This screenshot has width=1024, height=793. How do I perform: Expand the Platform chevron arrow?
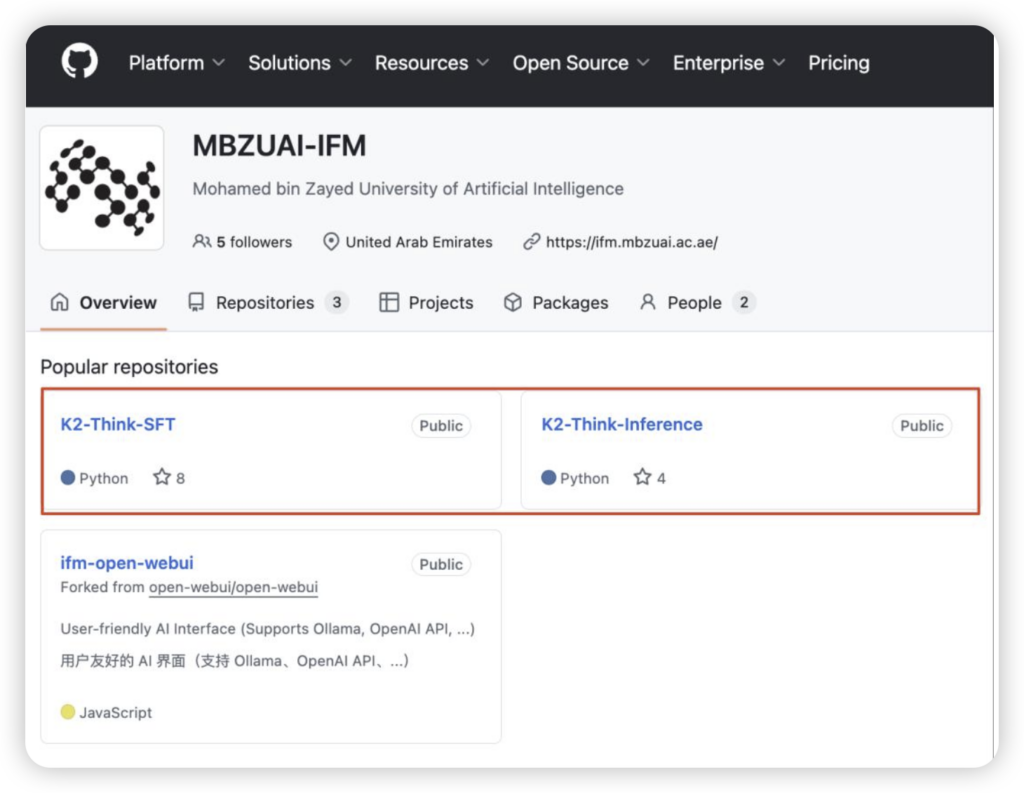tap(219, 63)
